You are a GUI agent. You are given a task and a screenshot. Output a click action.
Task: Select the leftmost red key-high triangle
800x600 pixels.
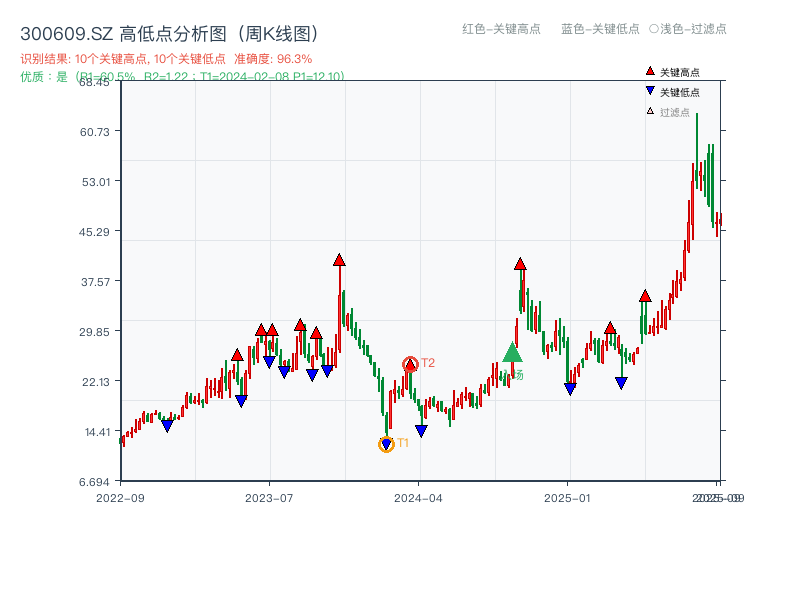pos(237,355)
